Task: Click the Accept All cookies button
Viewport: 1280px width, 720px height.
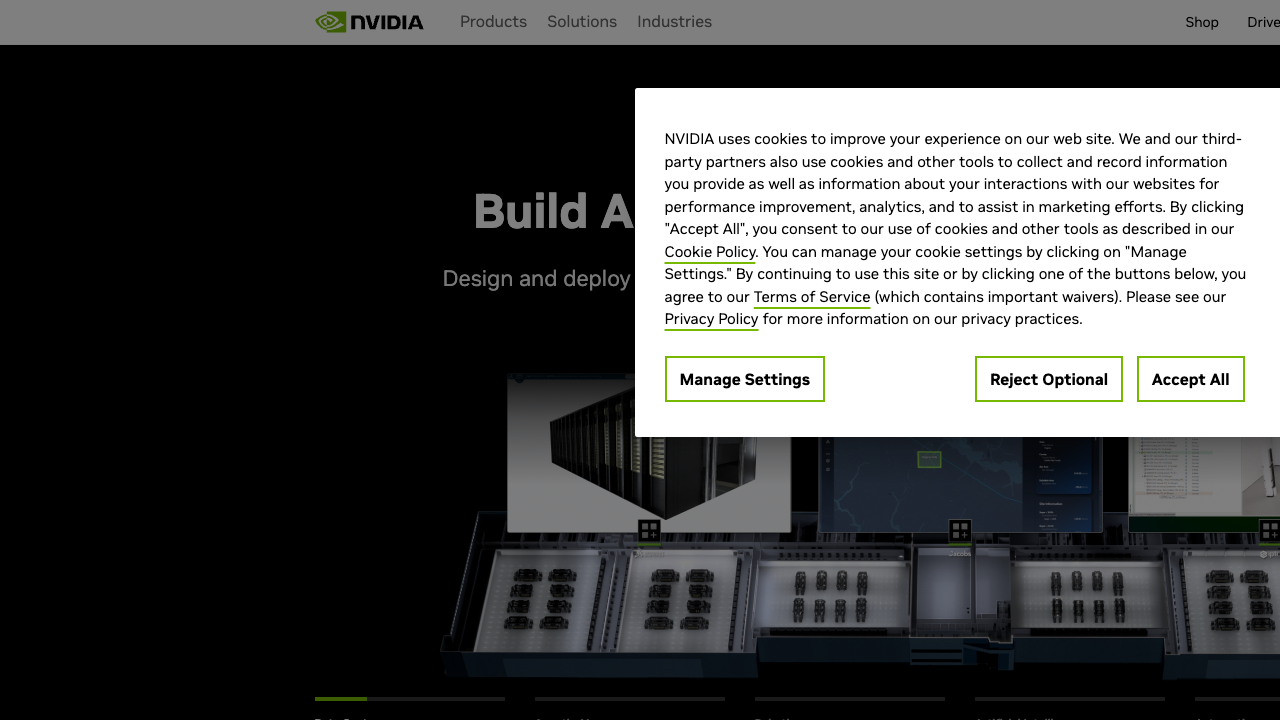Action: [1190, 379]
